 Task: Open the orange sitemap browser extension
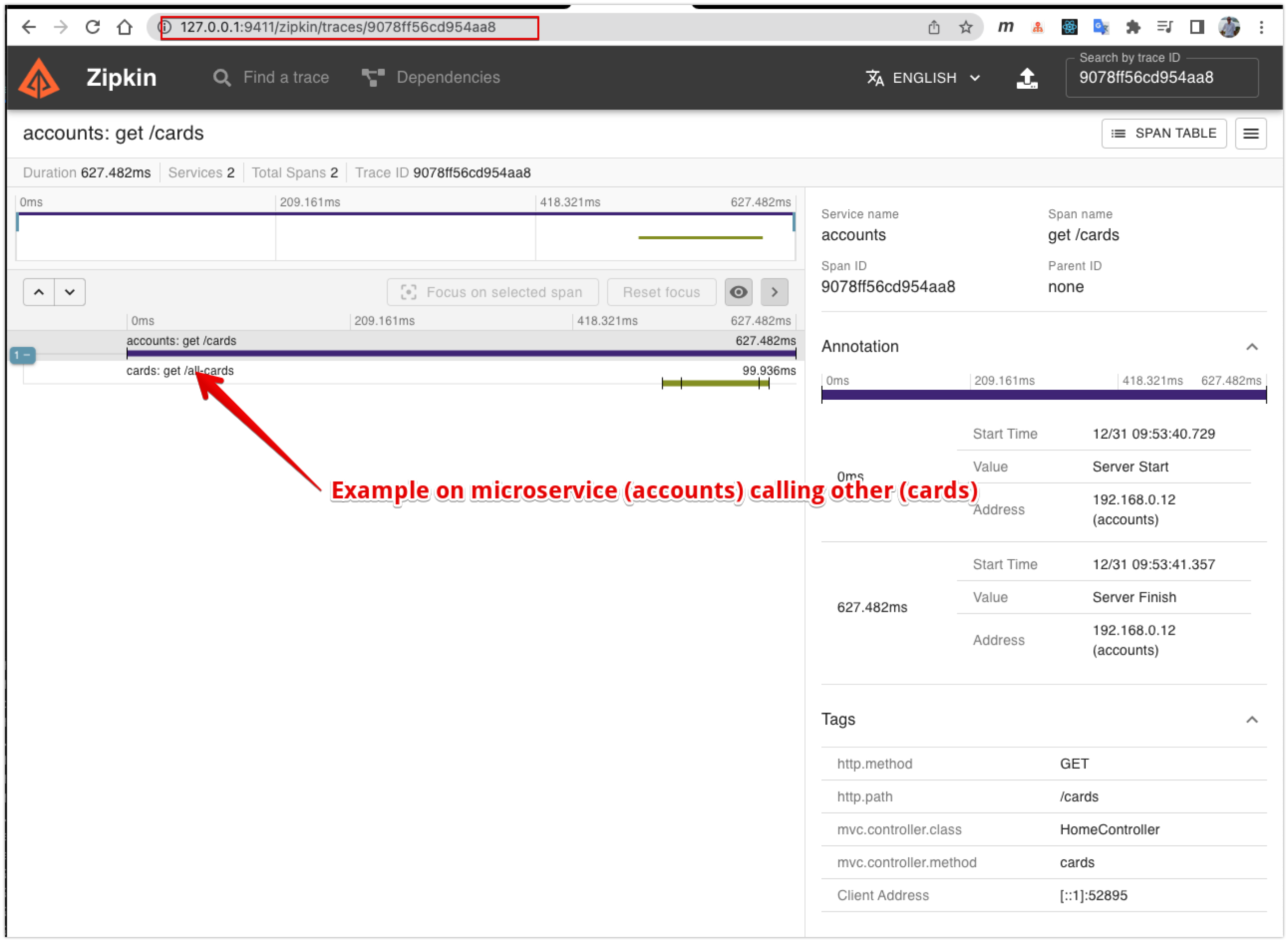1038,27
